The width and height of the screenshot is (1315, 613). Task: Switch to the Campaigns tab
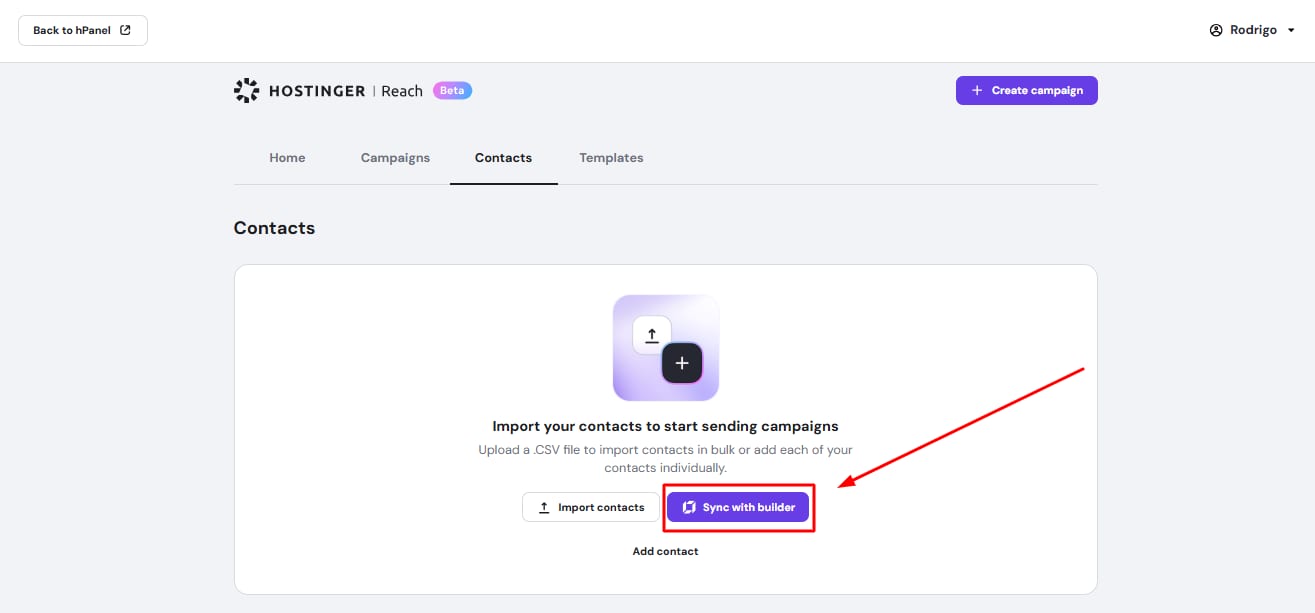[395, 158]
